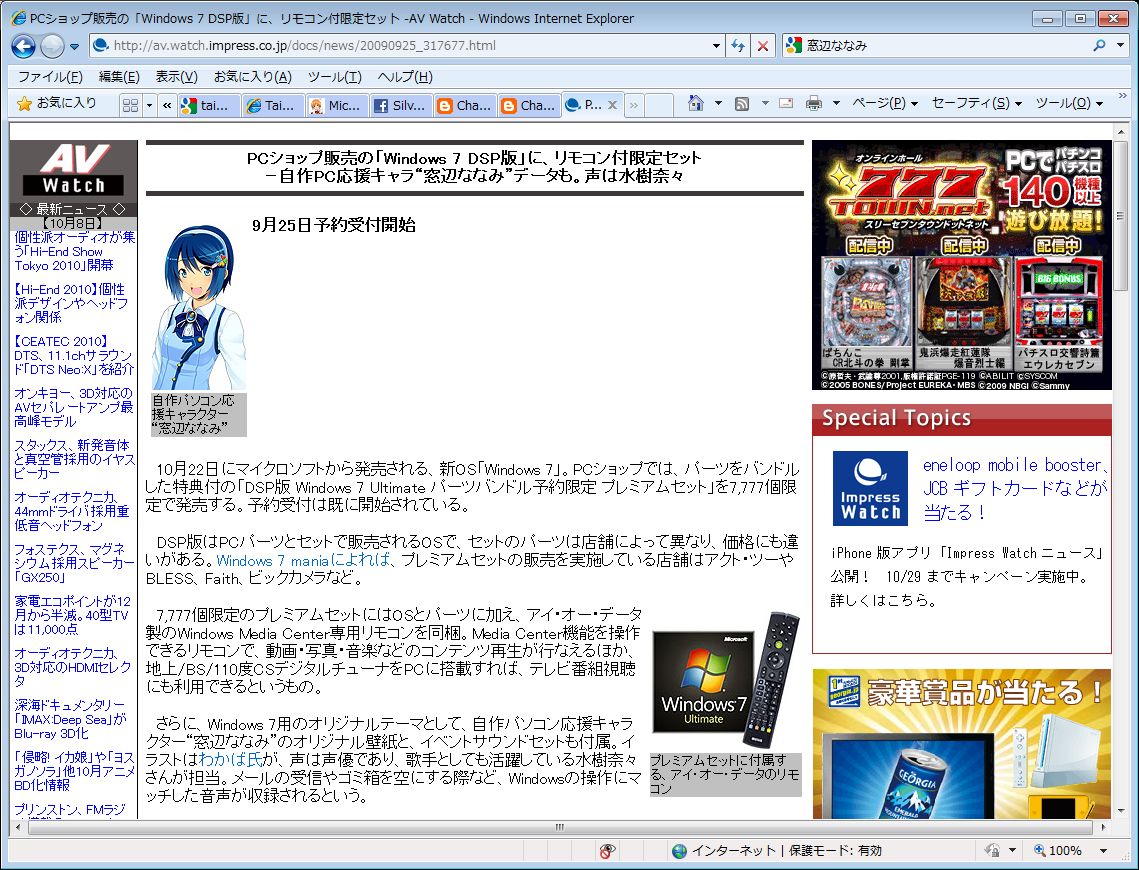
Task: Open Quick Tabs thumbnail view icon
Action: pos(130,105)
